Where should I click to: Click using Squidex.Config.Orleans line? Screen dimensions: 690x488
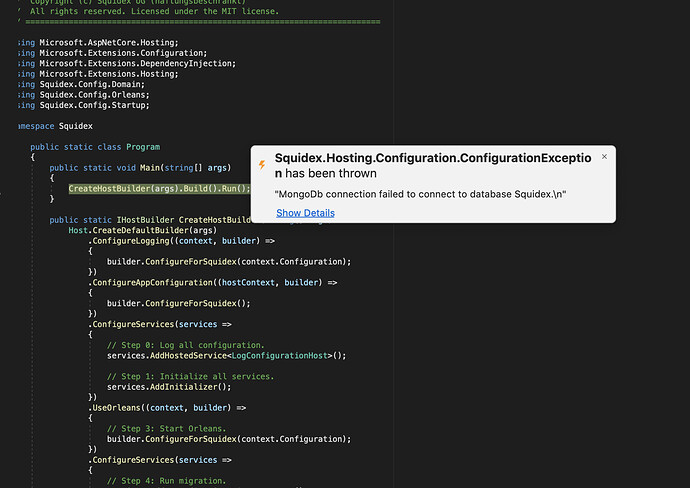coord(84,95)
